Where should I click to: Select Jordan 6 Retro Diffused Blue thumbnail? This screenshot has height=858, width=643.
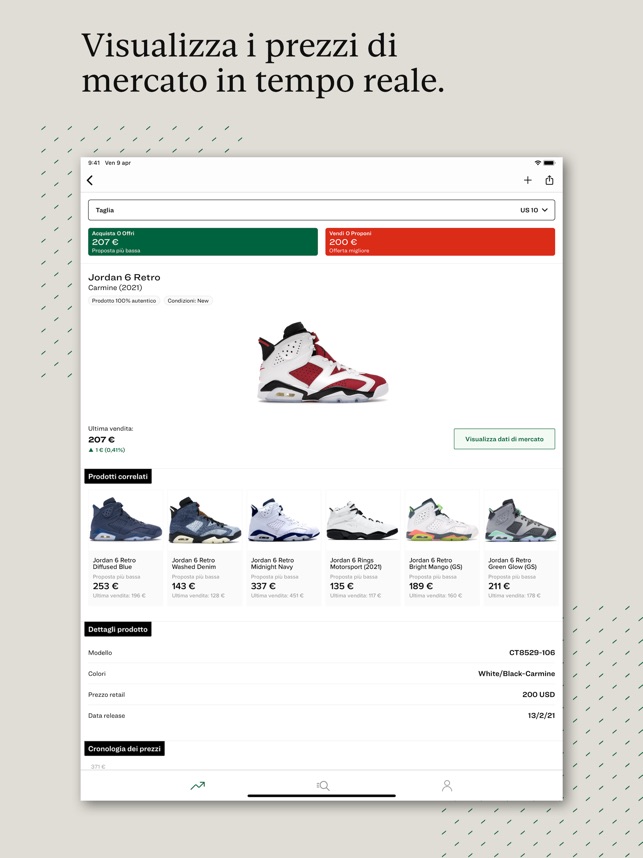pos(126,520)
